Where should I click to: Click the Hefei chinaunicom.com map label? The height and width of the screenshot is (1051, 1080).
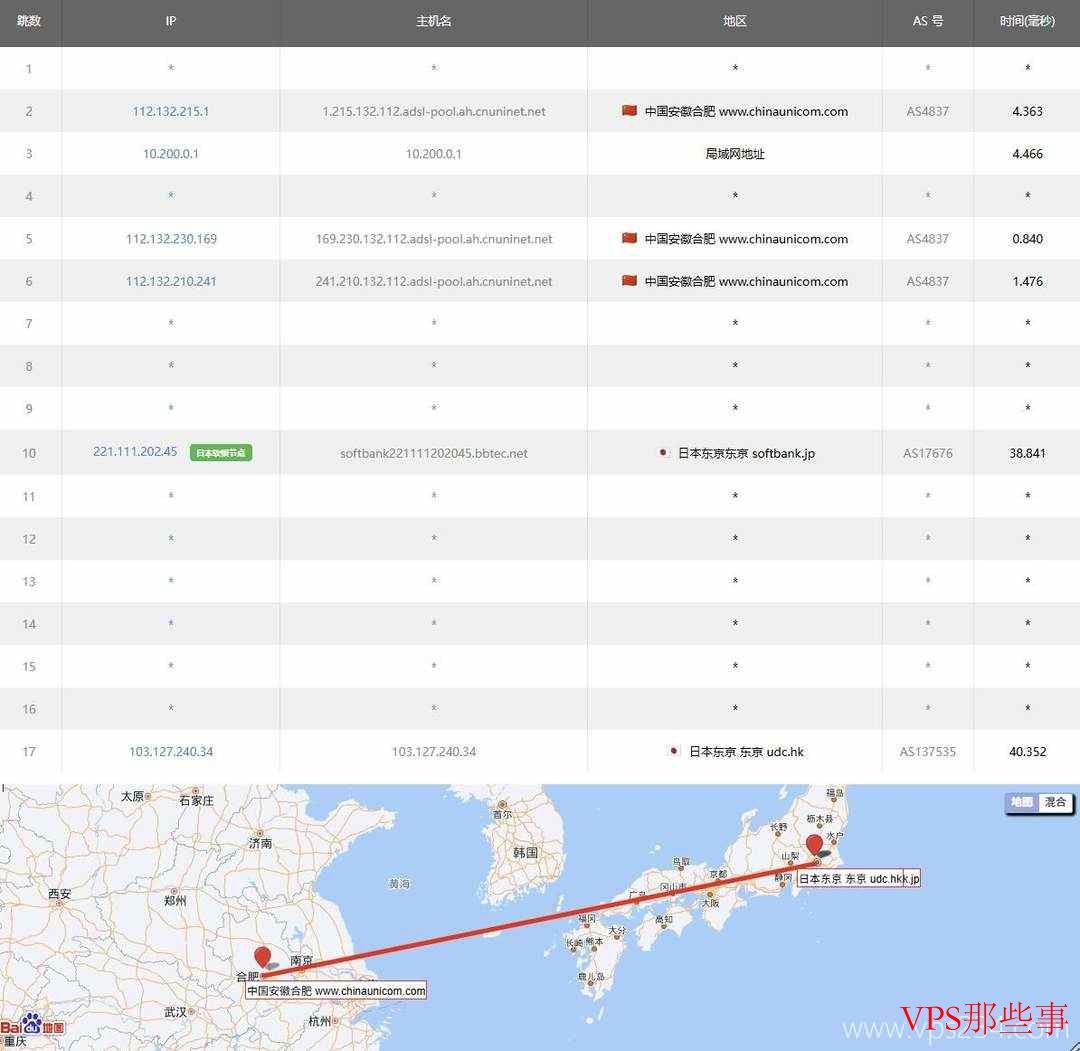[x=336, y=990]
